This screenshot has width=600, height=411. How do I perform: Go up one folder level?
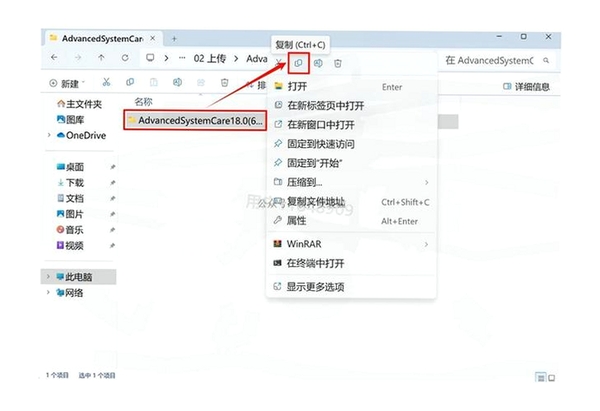[101, 57]
